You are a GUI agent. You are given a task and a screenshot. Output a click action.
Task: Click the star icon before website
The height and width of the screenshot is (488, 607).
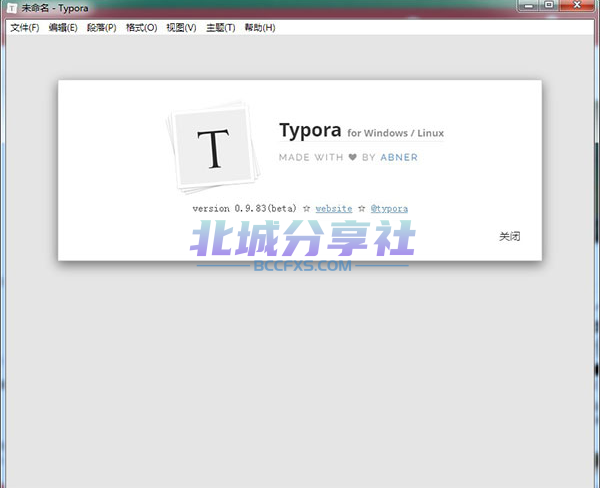[x=306, y=209]
